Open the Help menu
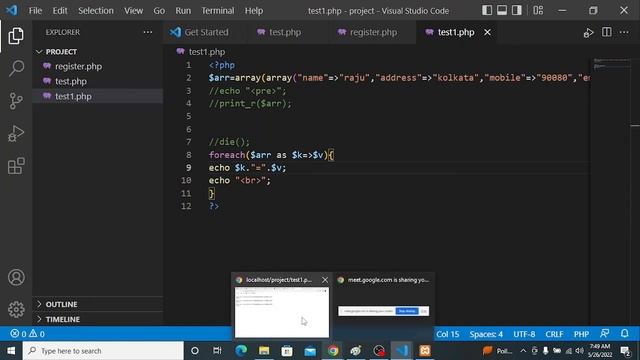Viewport: 640px width, 360px height. pos(253,11)
